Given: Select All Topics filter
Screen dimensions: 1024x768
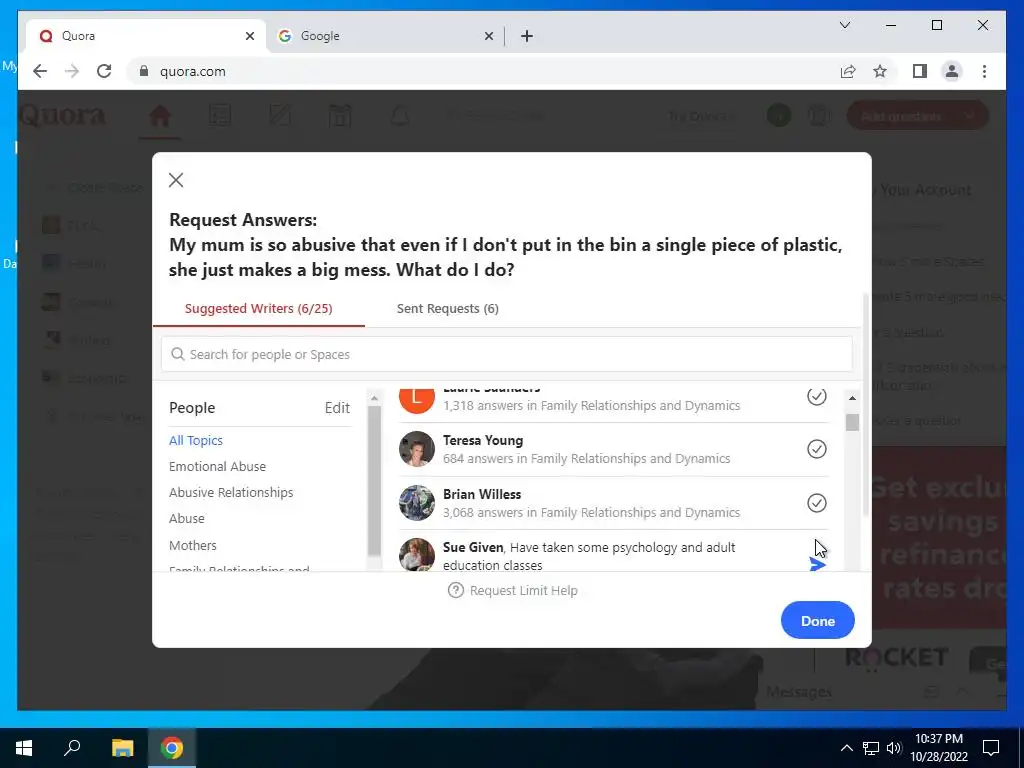Looking at the screenshot, I should (x=196, y=440).
